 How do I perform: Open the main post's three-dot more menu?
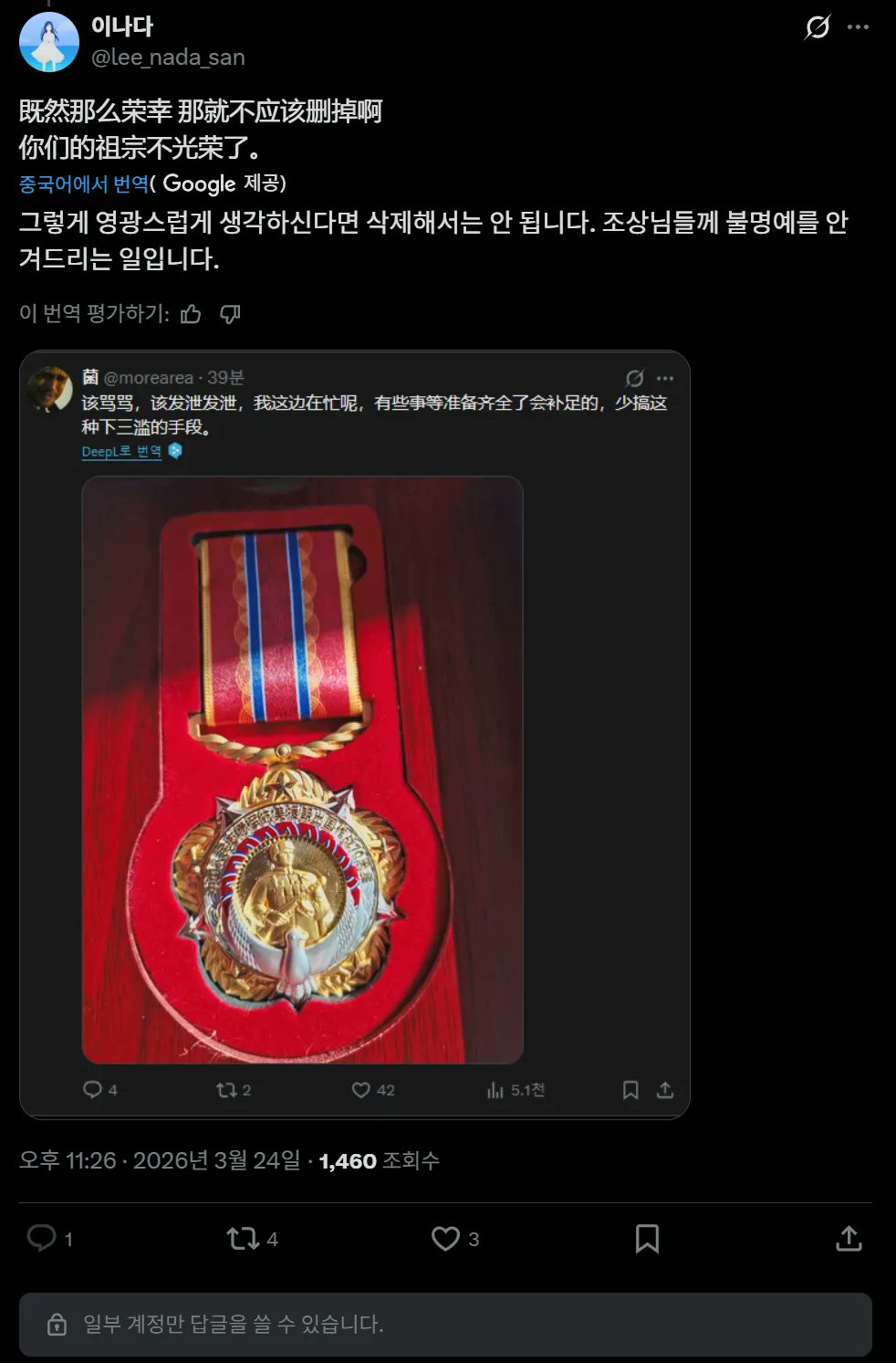pyautogui.click(x=858, y=27)
